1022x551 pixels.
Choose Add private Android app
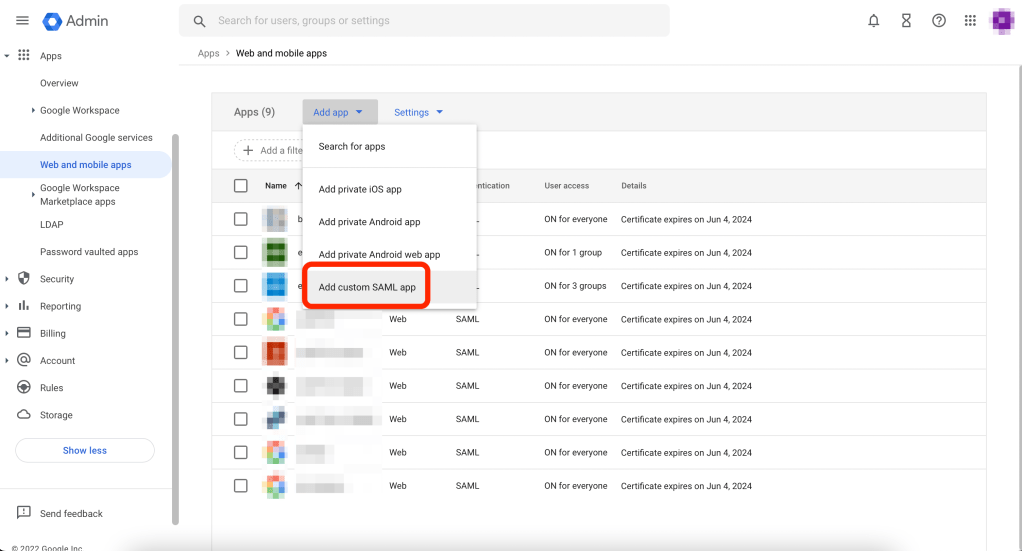(x=369, y=222)
